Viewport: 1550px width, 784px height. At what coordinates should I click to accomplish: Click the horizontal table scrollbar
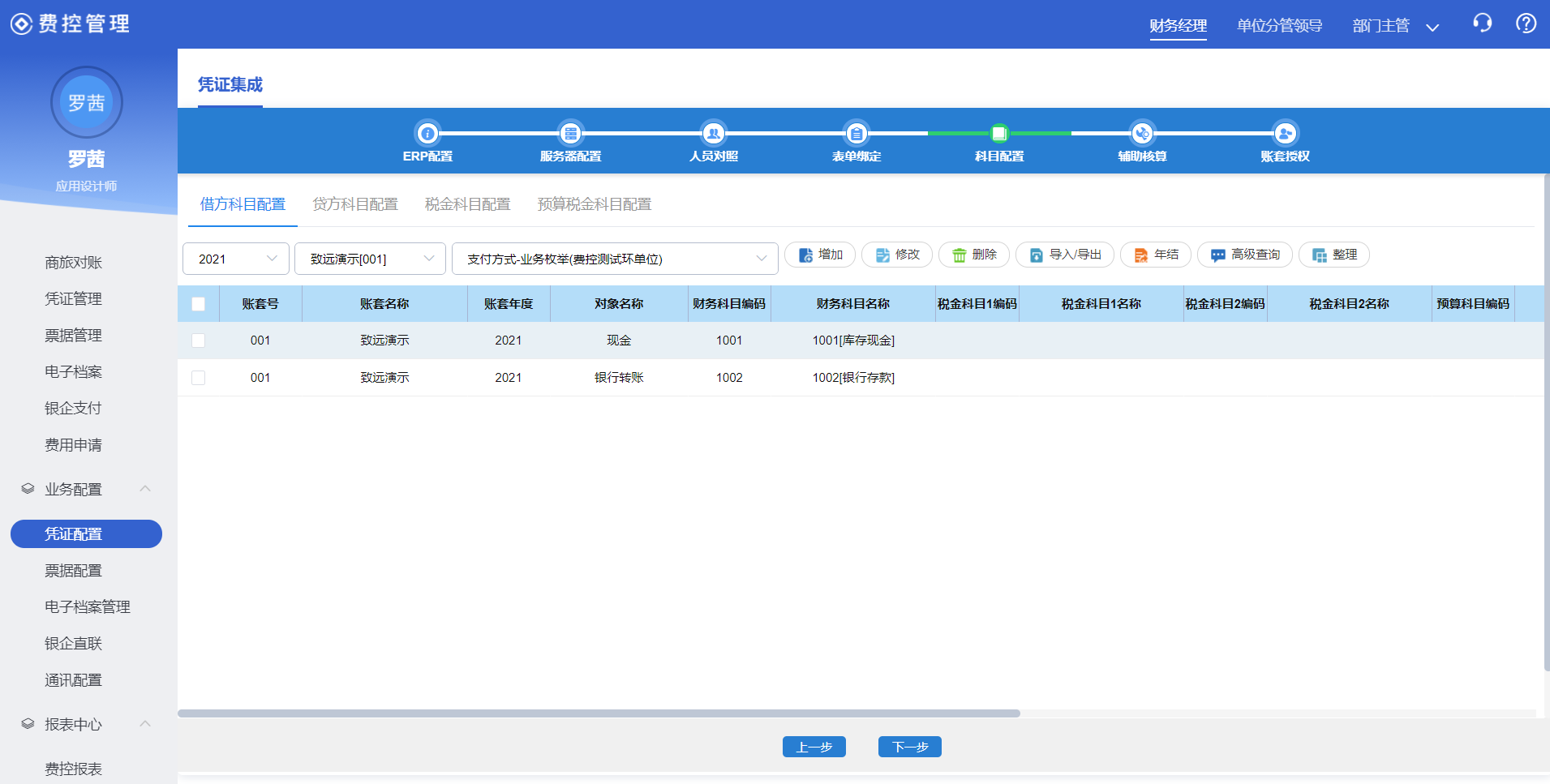599,713
